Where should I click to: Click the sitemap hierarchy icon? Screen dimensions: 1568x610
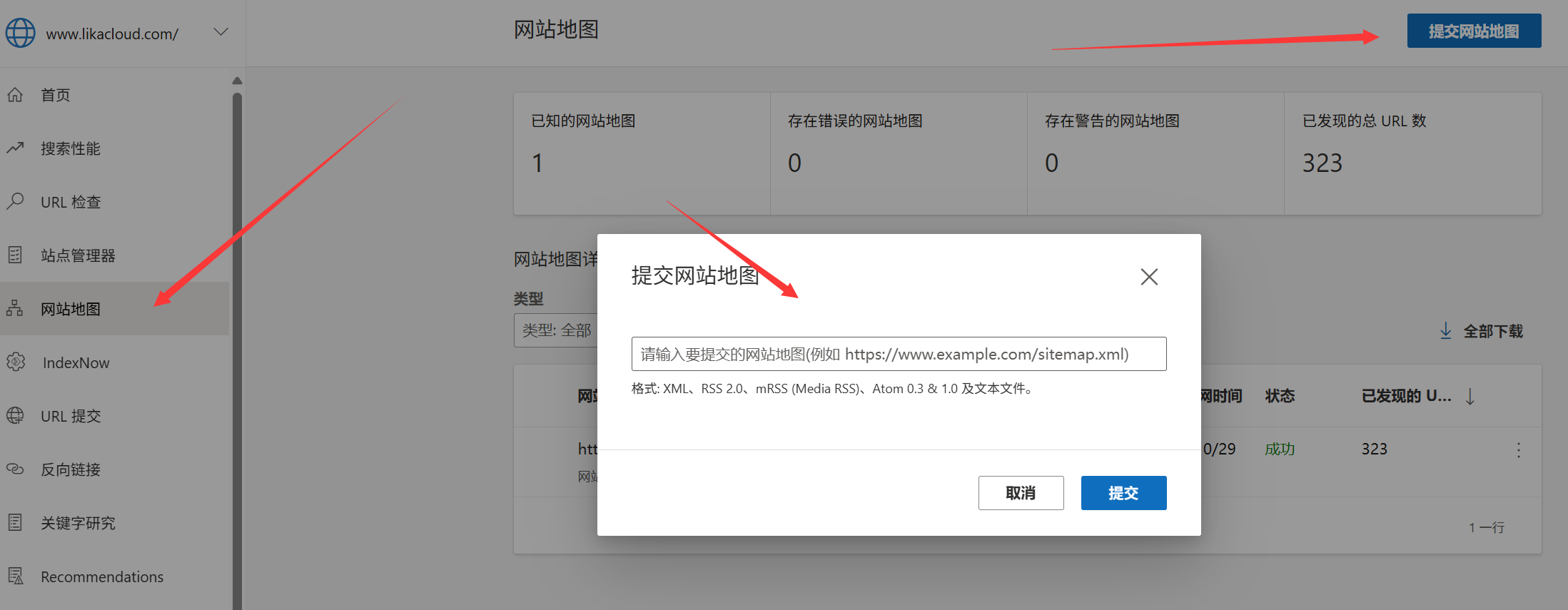click(15, 308)
